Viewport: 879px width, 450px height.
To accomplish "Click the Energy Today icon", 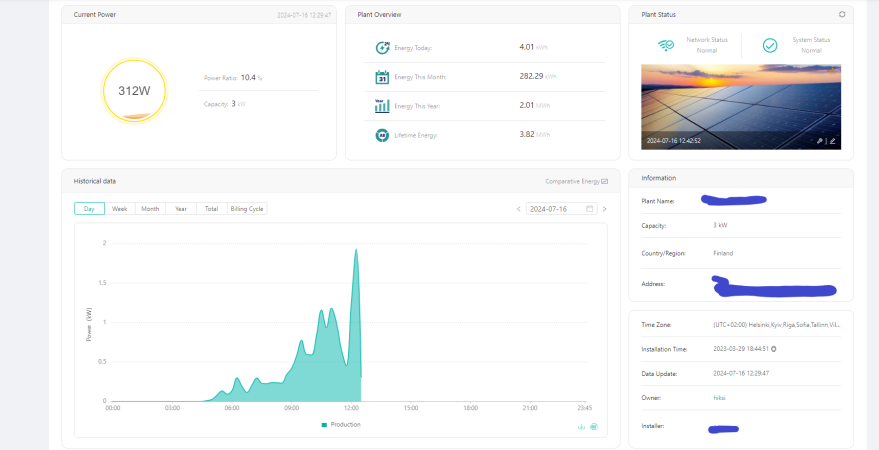I will click(382, 48).
